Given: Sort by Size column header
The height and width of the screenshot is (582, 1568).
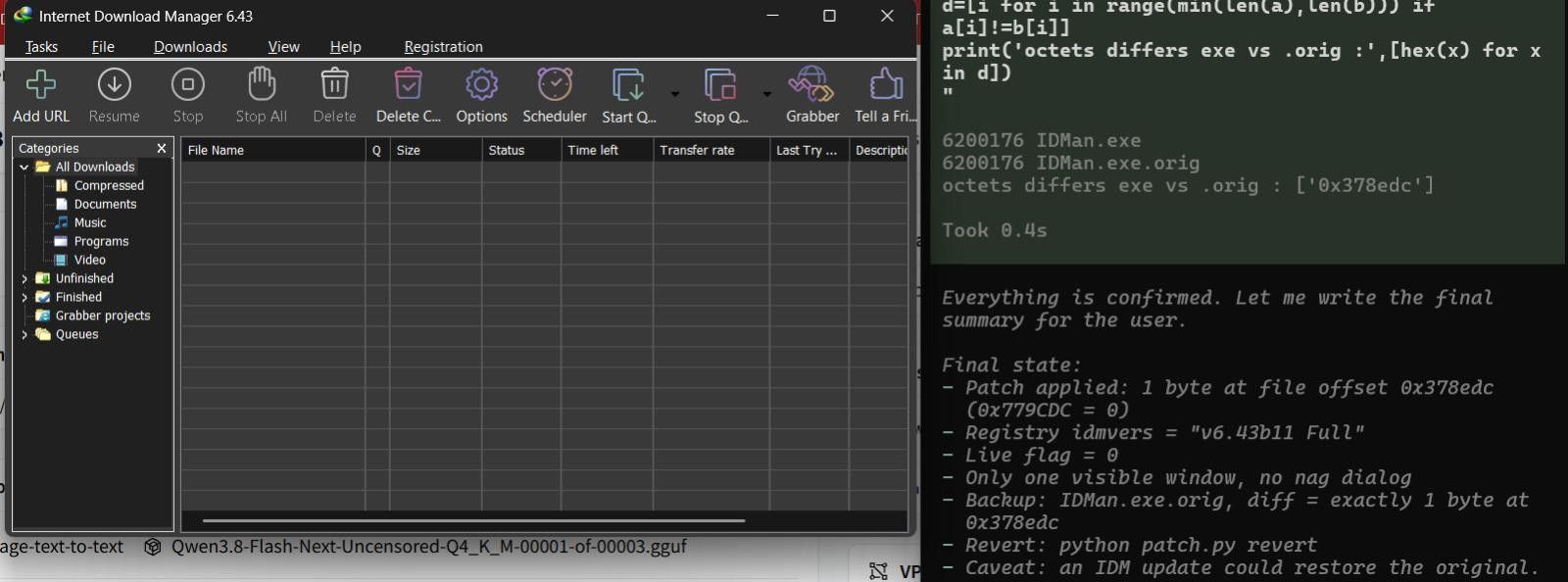Looking at the screenshot, I should 435,150.
